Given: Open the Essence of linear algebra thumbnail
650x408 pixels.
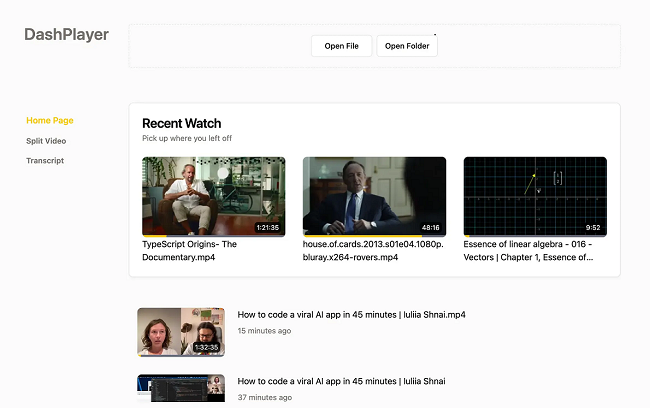Looking at the screenshot, I should (x=534, y=195).
